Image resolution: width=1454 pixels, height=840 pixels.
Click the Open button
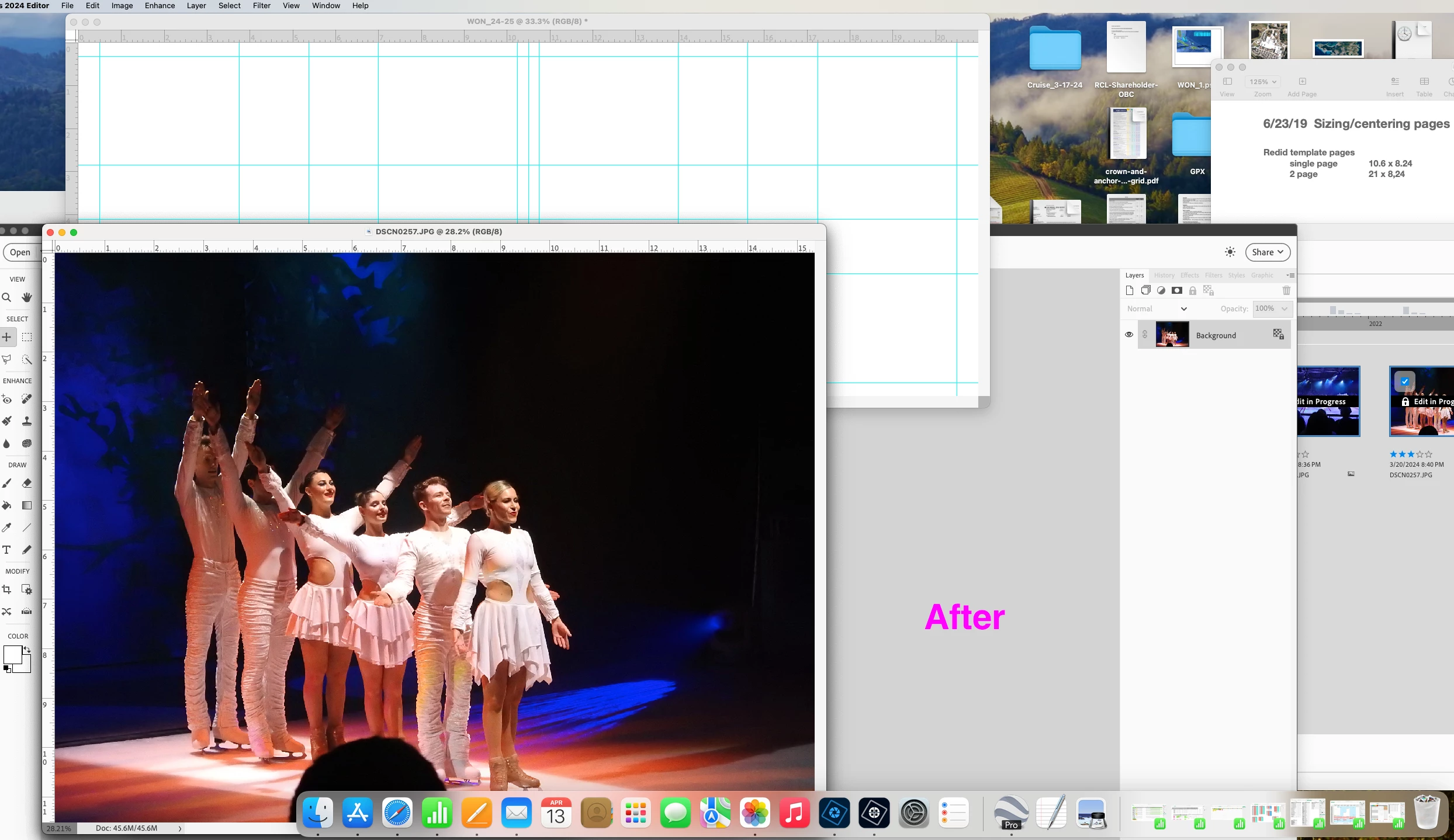(x=20, y=252)
